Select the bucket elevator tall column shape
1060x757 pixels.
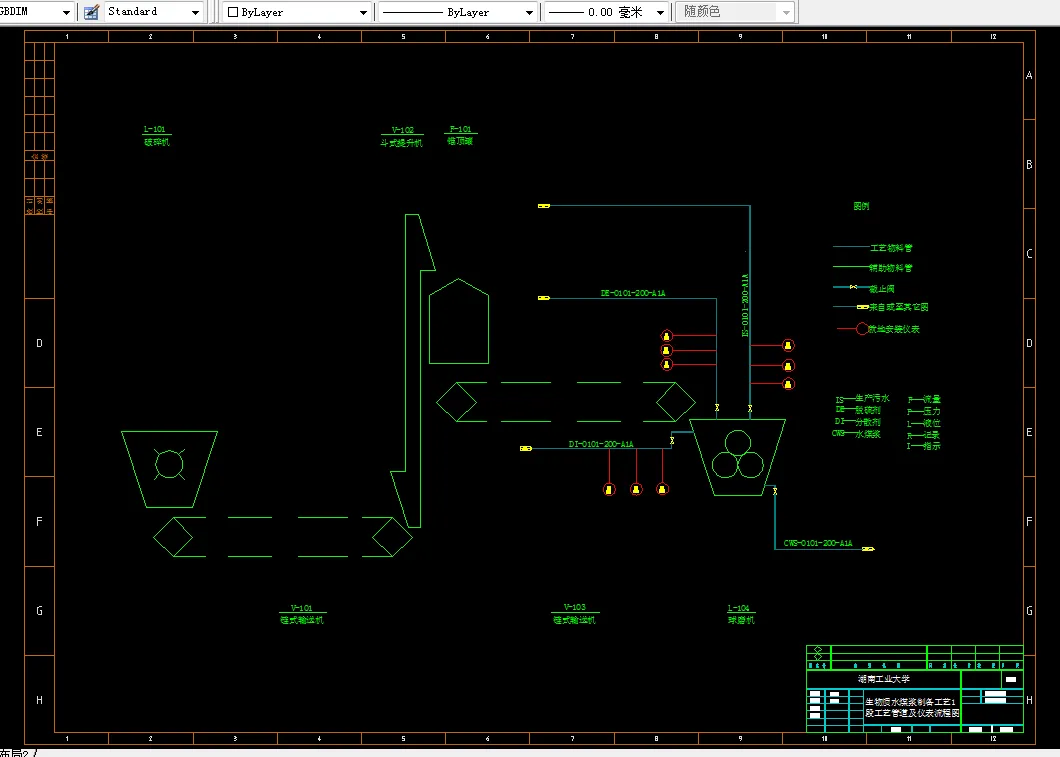412,372
